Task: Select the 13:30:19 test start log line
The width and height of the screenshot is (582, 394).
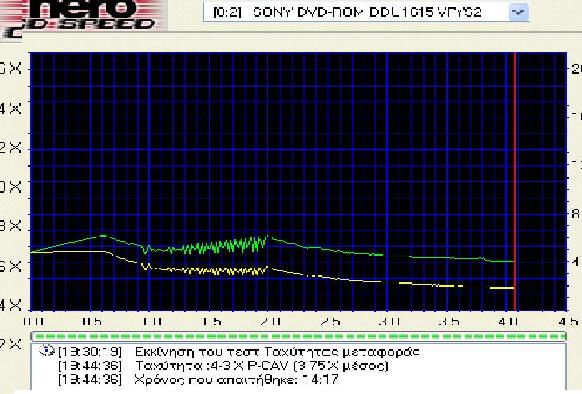Action: (x=239, y=351)
